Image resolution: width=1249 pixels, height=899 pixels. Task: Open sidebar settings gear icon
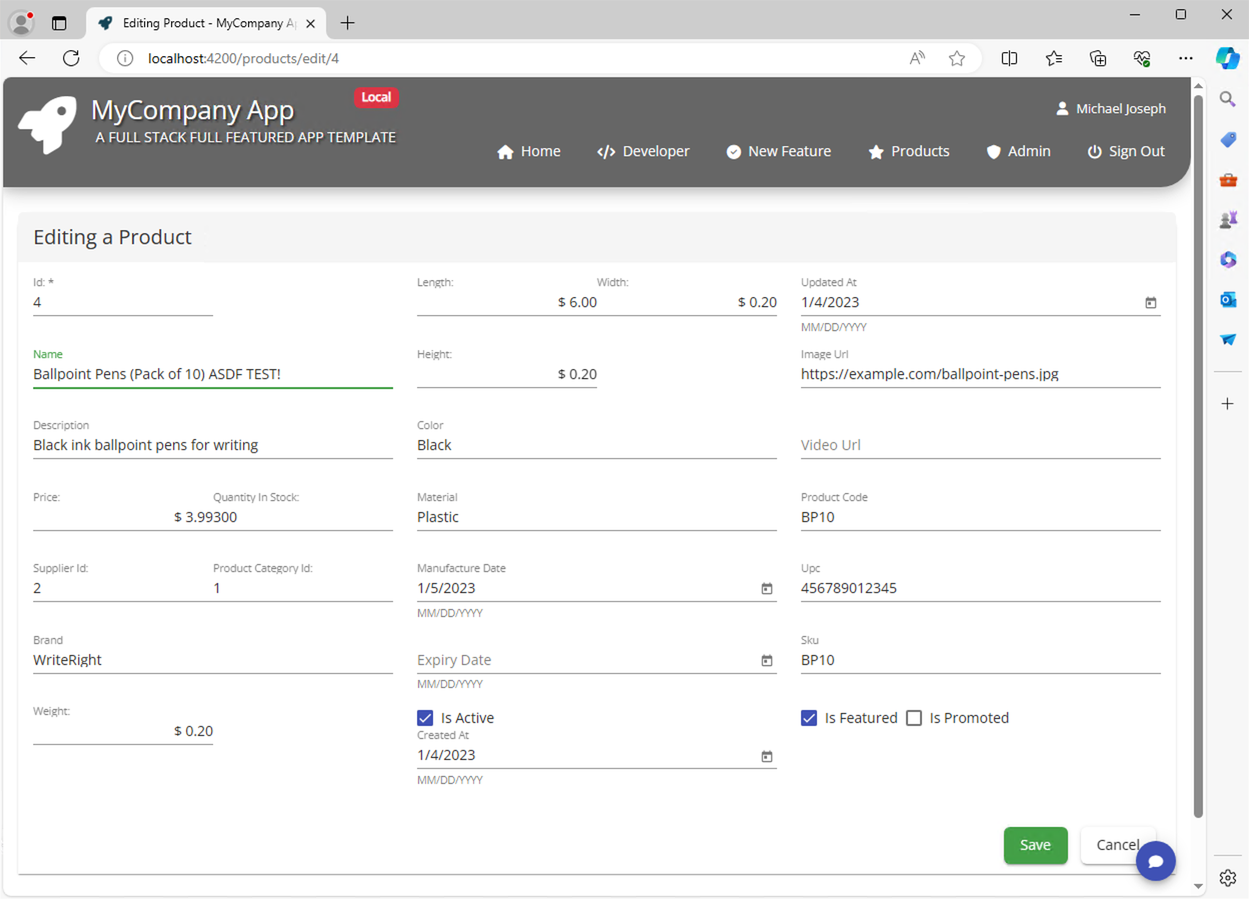(1228, 878)
